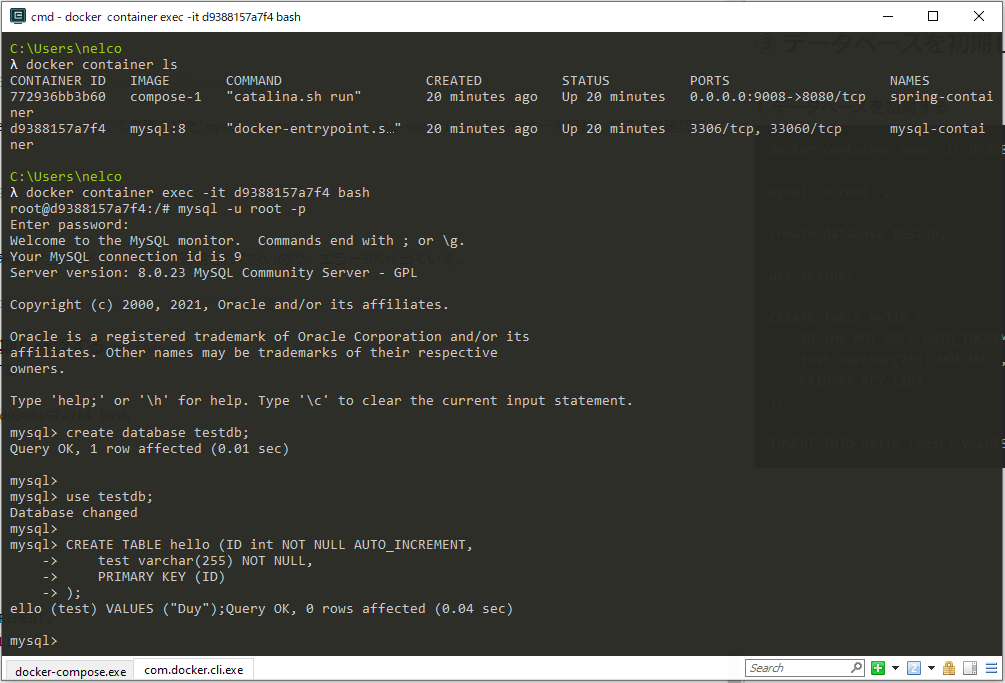Click the compose-1 image name
The height and width of the screenshot is (683, 1005).
click(x=166, y=97)
